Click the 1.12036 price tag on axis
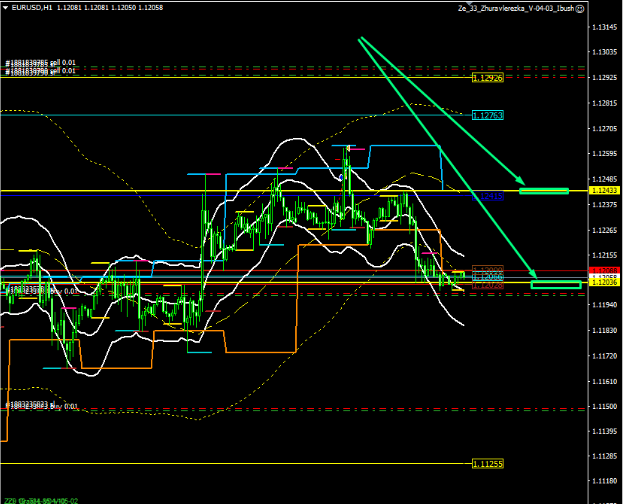 [x=604, y=283]
